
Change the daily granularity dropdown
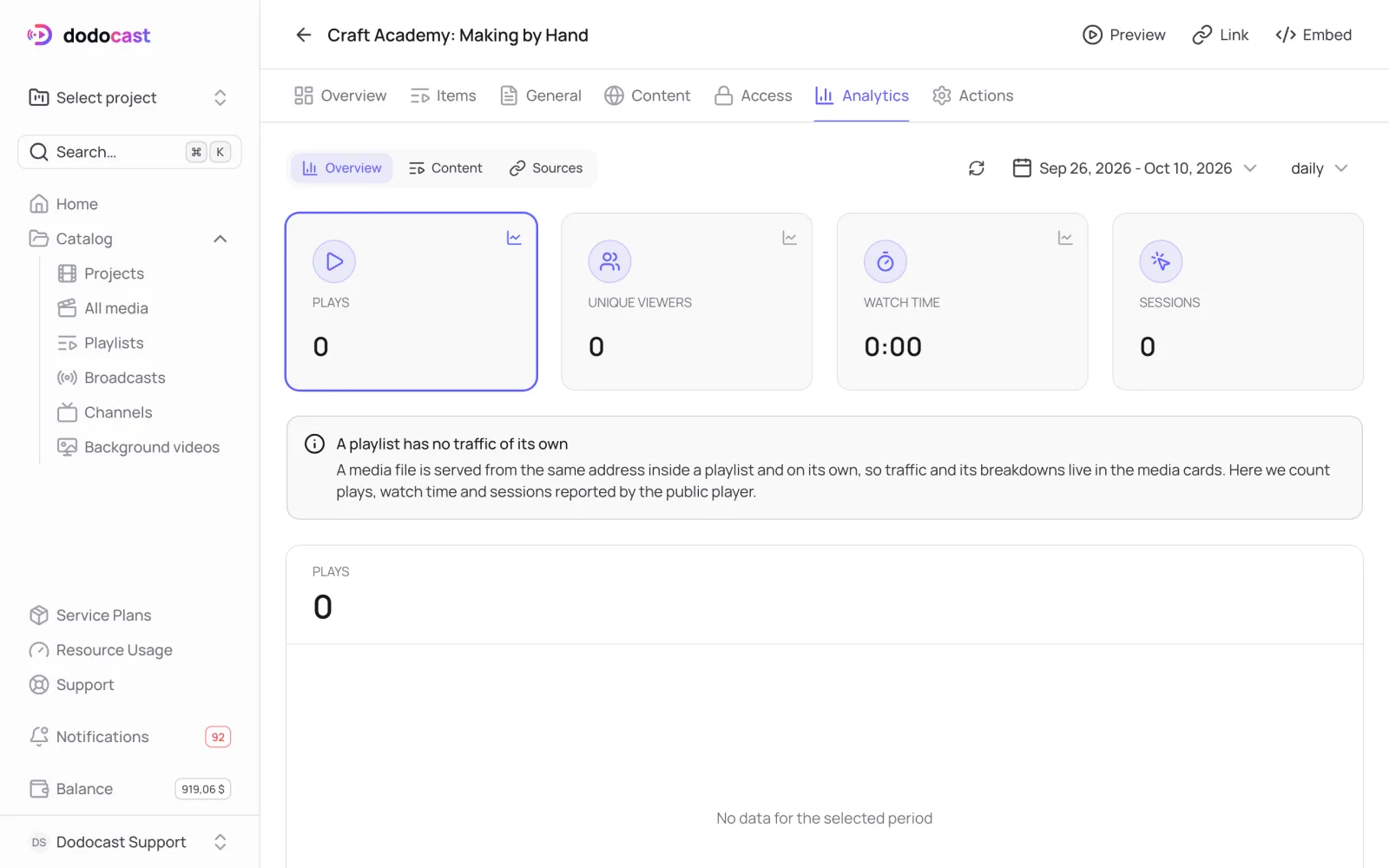point(1319,168)
